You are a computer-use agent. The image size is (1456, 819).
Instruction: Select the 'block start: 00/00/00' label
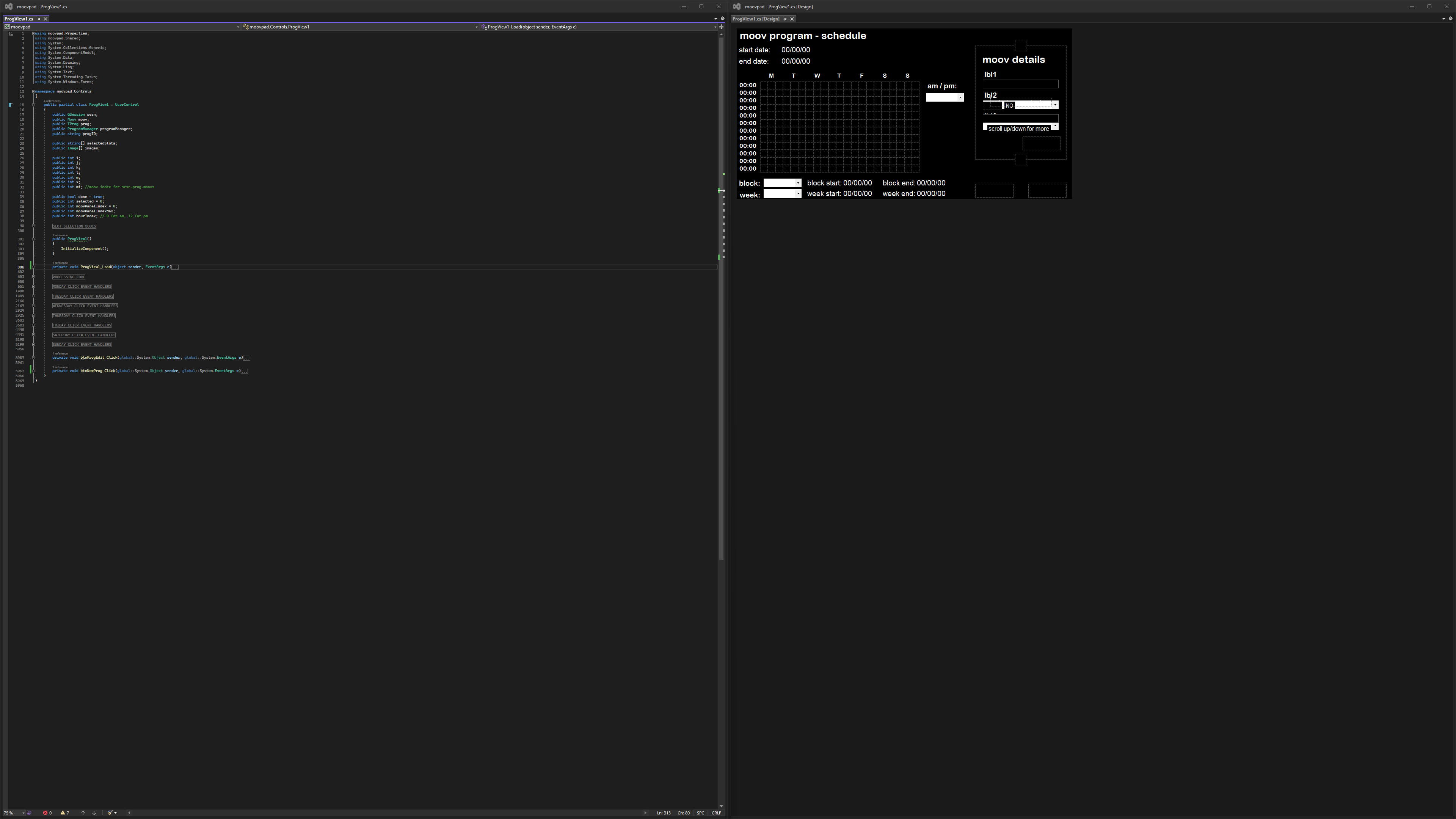pos(839,182)
